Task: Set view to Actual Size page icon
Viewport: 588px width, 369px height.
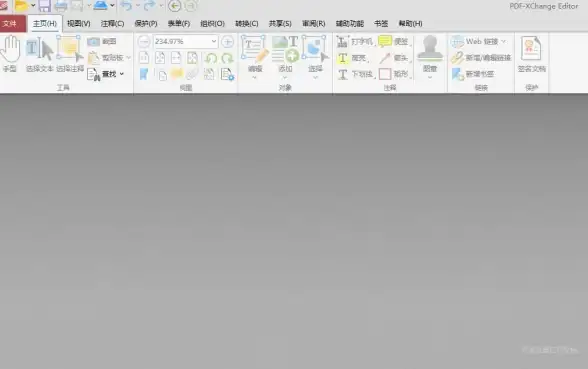Action: click(x=144, y=58)
